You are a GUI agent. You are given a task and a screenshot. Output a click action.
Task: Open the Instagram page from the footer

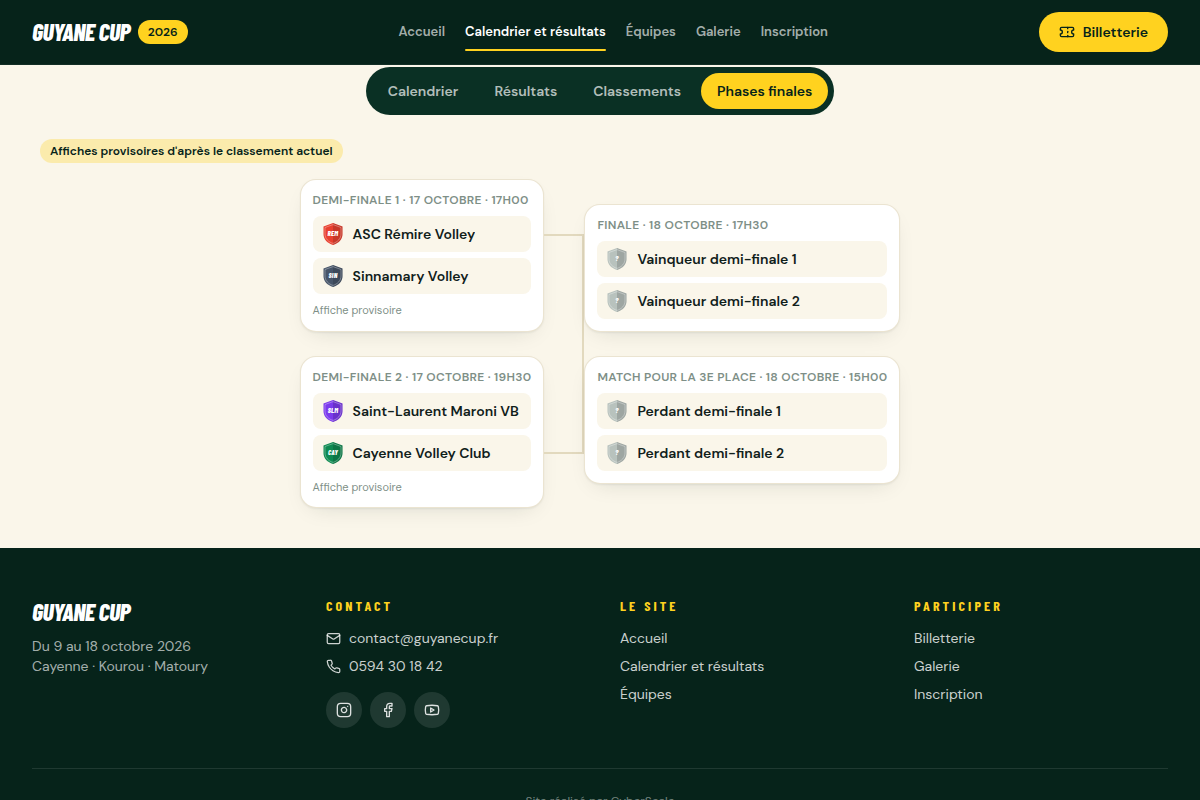pyautogui.click(x=344, y=710)
